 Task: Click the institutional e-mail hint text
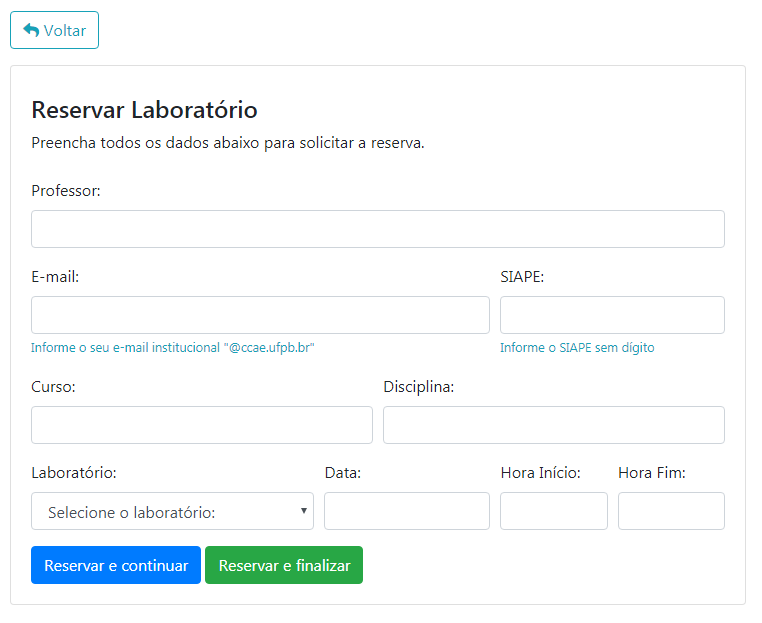[173, 348]
